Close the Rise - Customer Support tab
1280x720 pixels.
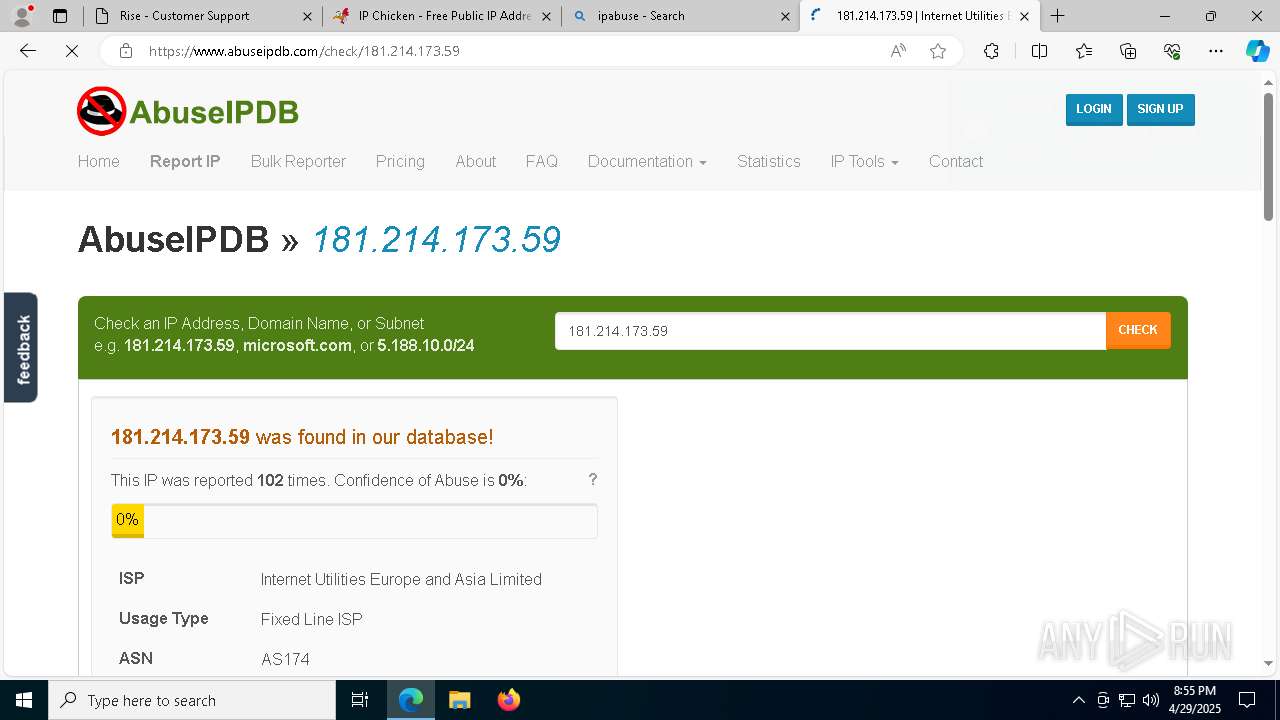click(307, 16)
